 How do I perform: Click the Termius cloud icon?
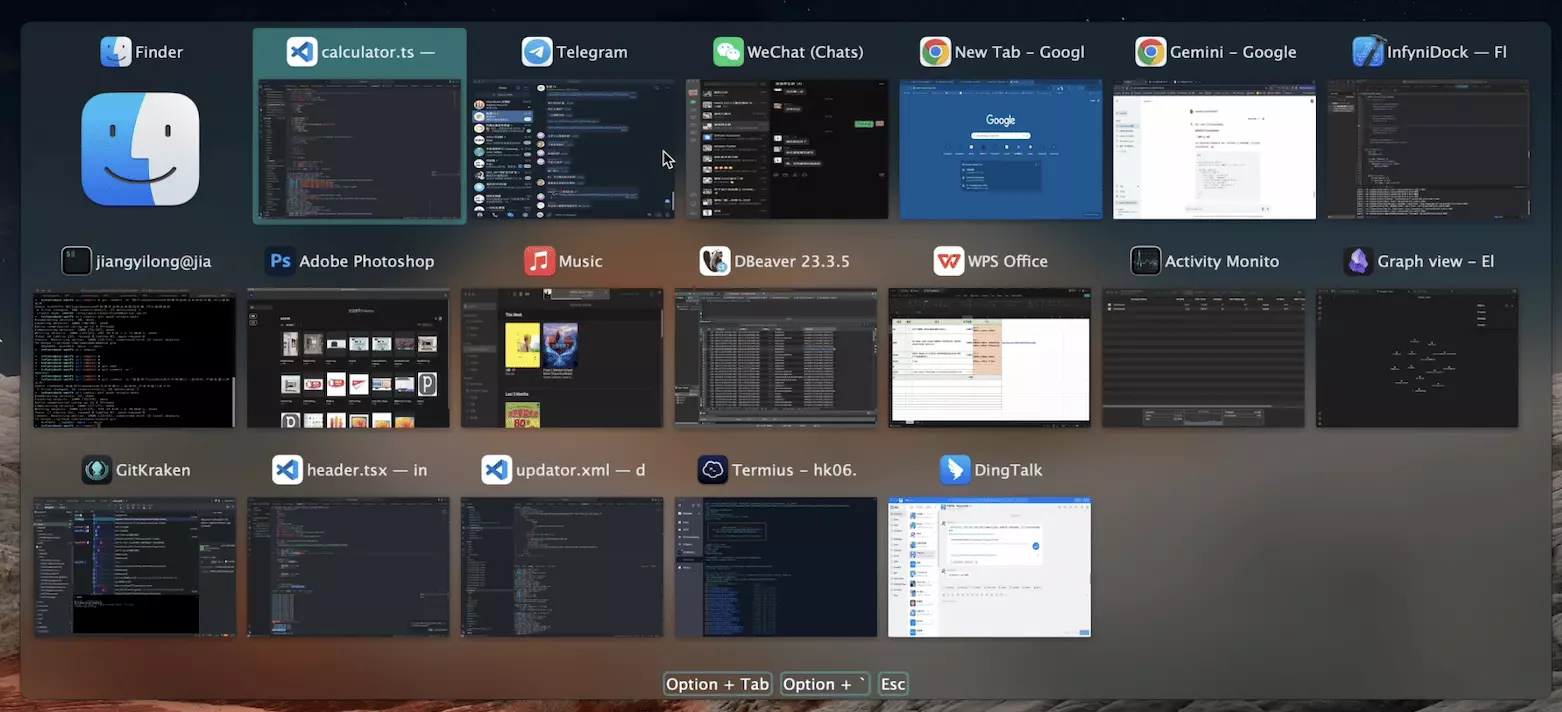[x=713, y=470]
